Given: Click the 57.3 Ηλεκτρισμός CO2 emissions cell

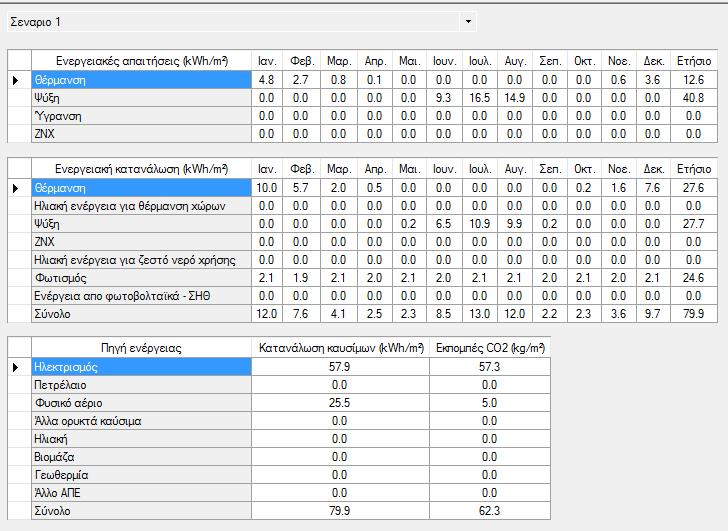Looking at the screenshot, I should (490, 367).
